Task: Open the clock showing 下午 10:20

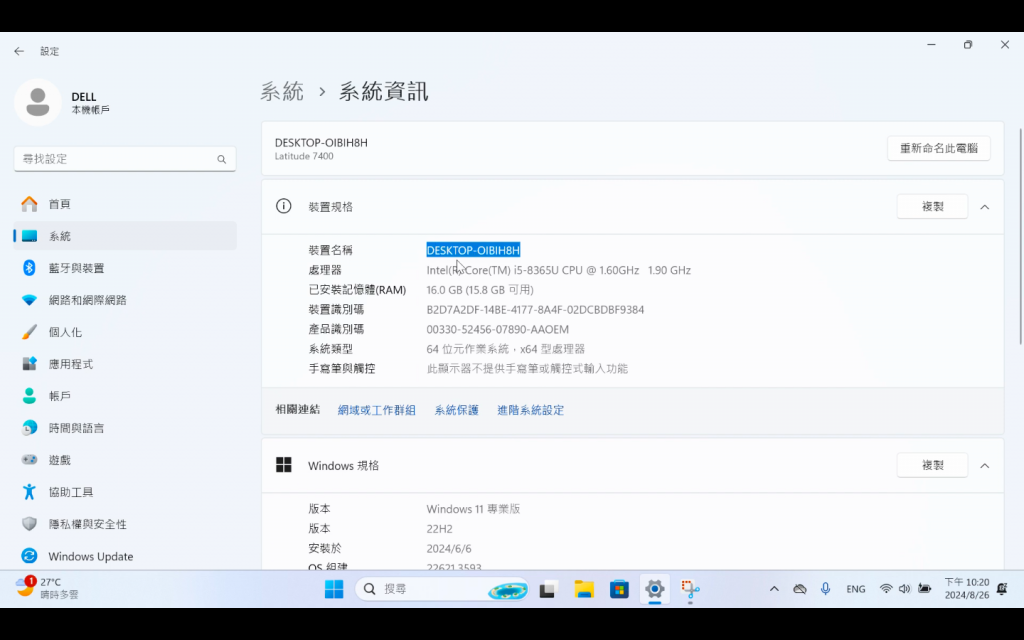Action: 967,588
